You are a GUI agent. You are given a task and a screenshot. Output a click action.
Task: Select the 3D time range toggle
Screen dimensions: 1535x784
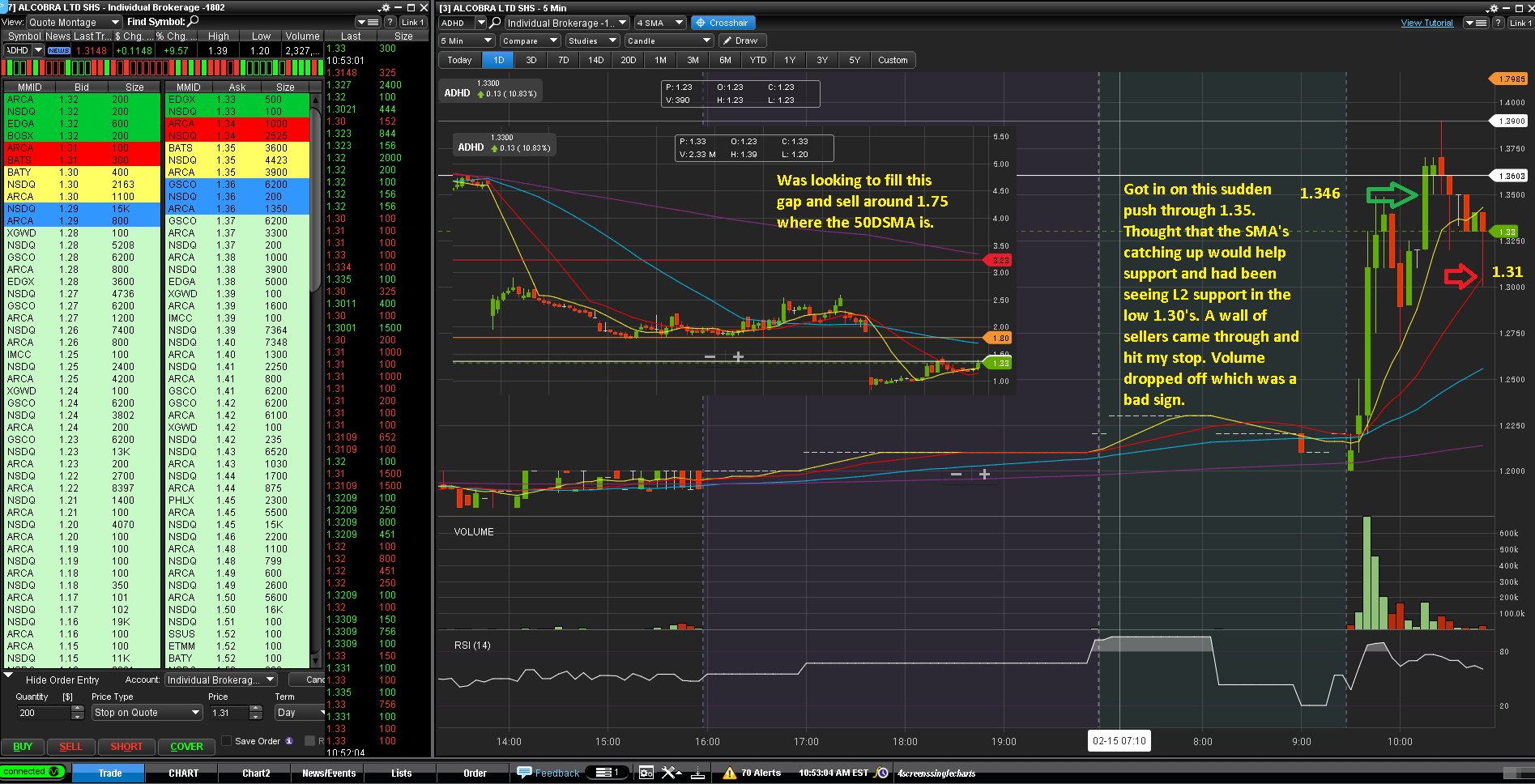click(x=531, y=60)
